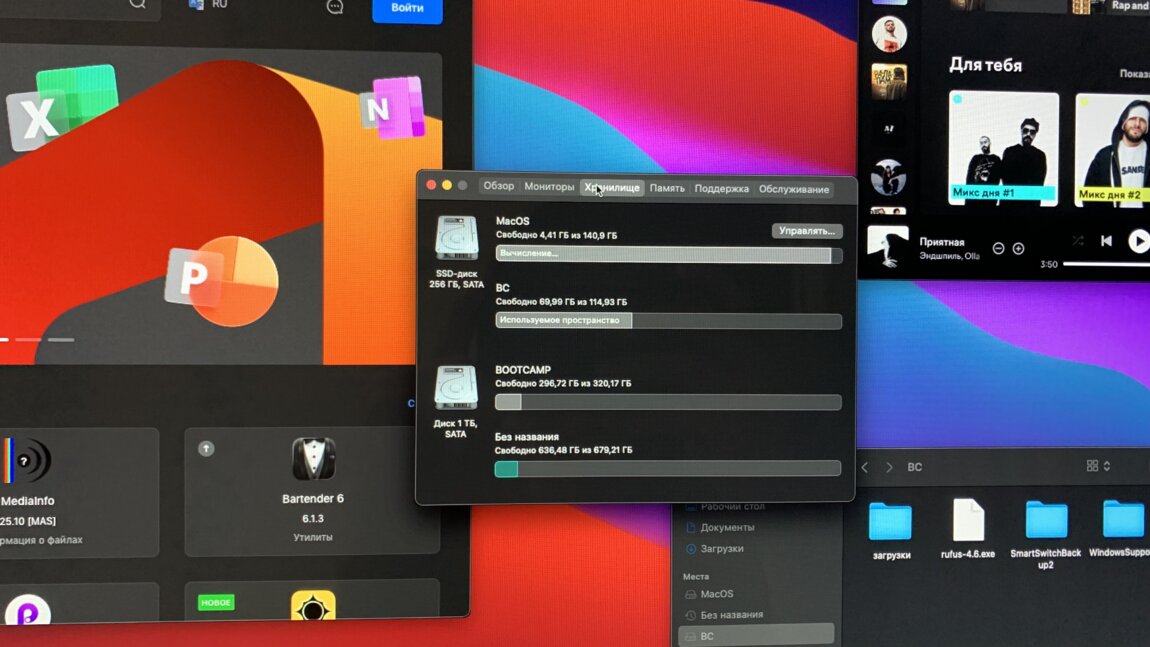Open the RU language selector
The width and height of the screenshot is (1150, 647).
[209, 5]
